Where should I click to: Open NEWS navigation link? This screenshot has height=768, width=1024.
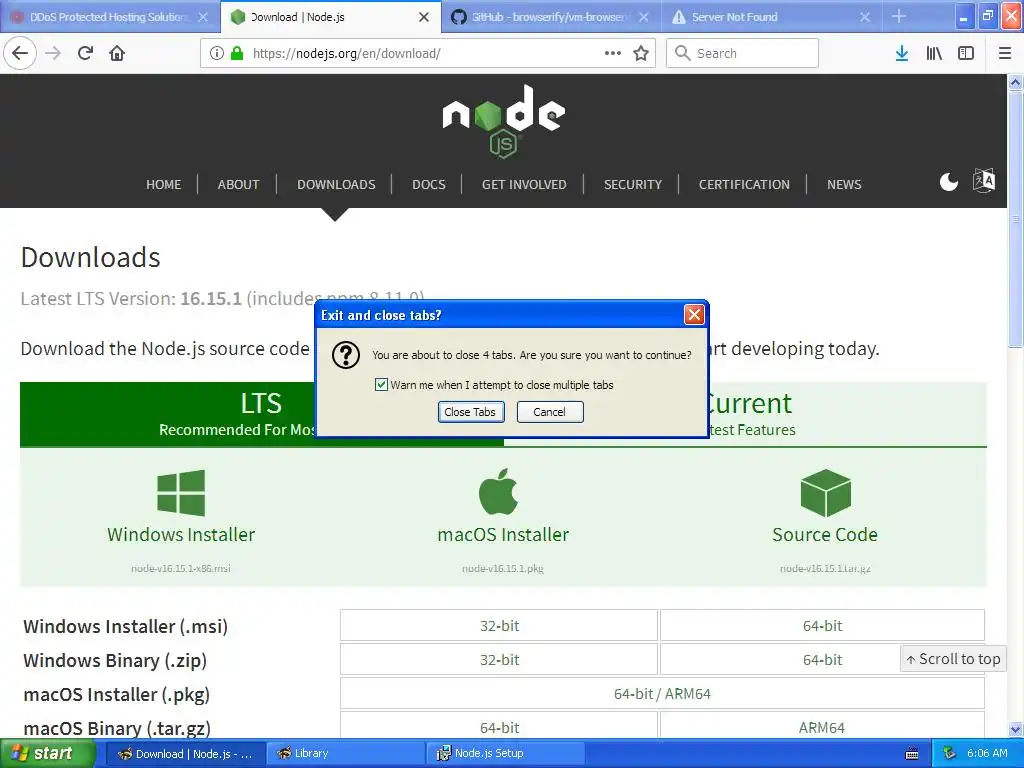844,185
